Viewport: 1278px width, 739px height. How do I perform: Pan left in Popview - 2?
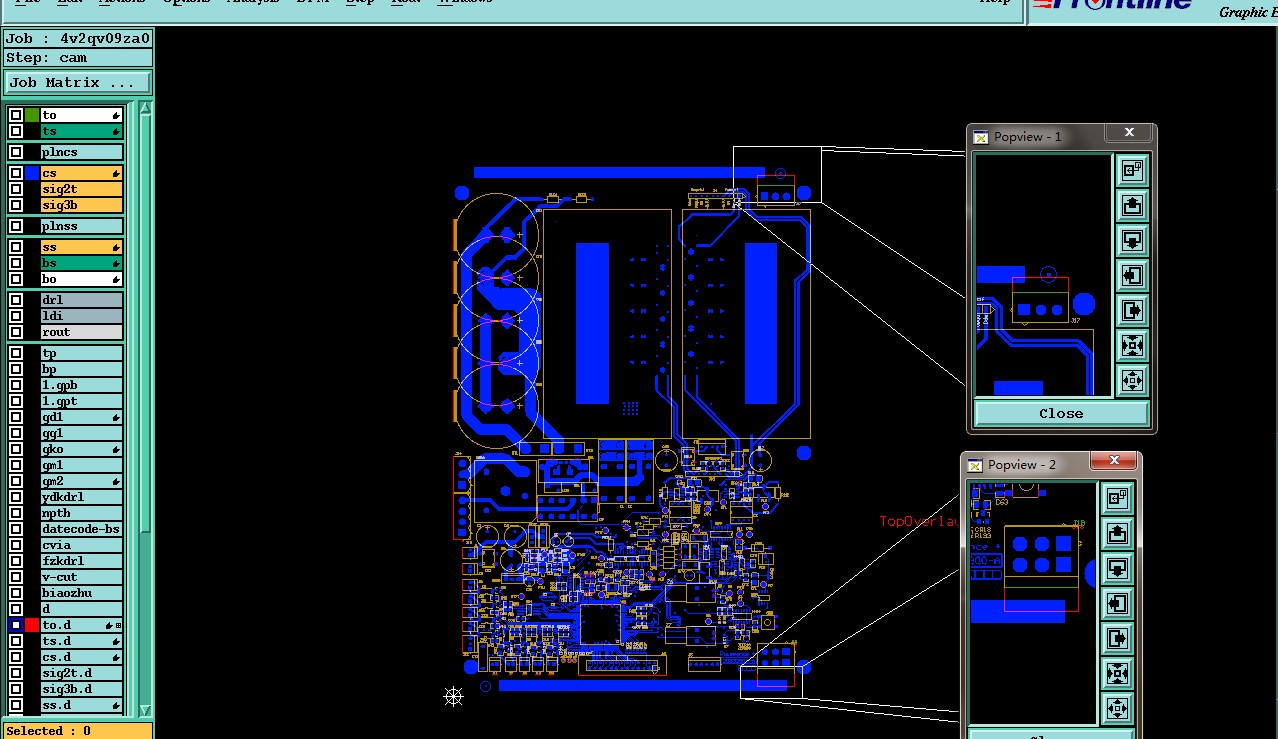tap(1117, 603)
